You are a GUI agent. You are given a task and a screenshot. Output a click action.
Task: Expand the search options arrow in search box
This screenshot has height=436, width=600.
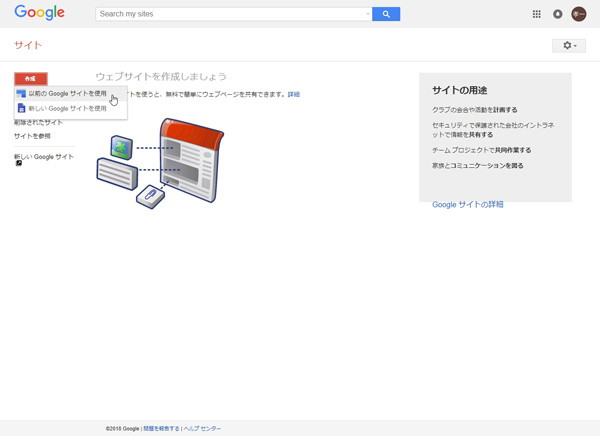(x=368, y=14)
